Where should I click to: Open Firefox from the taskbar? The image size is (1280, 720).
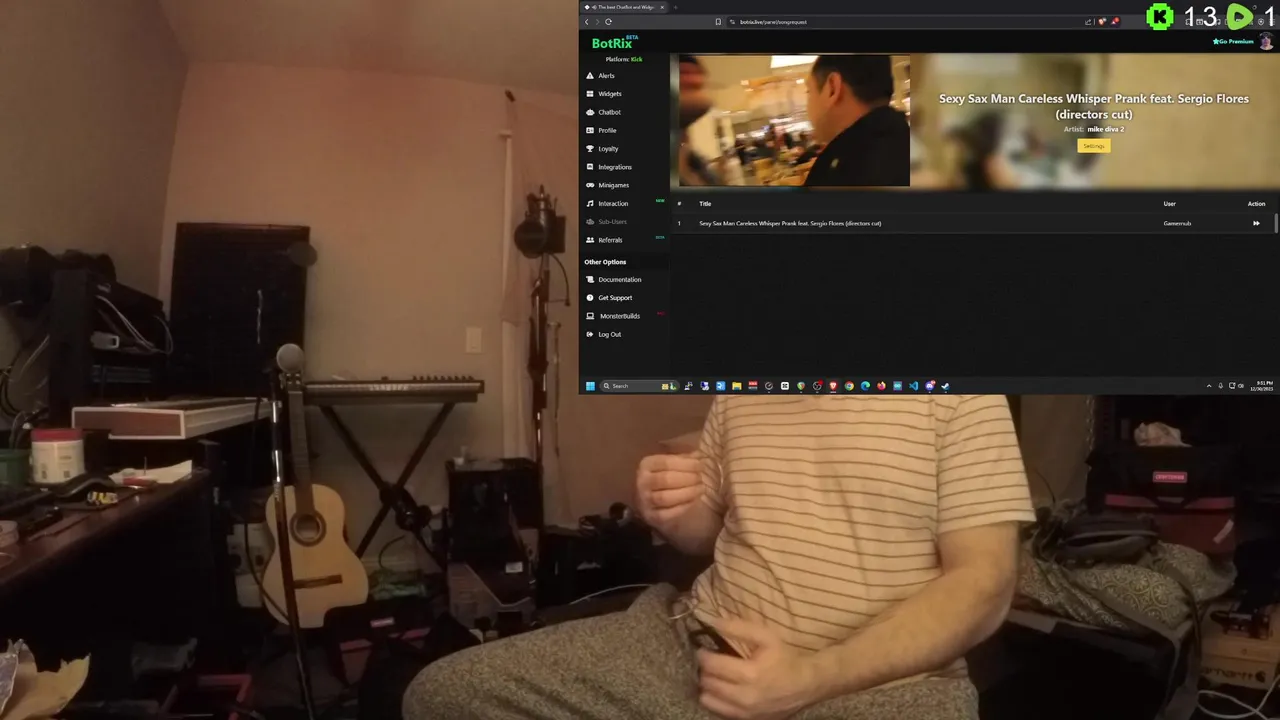click(881, 386)
